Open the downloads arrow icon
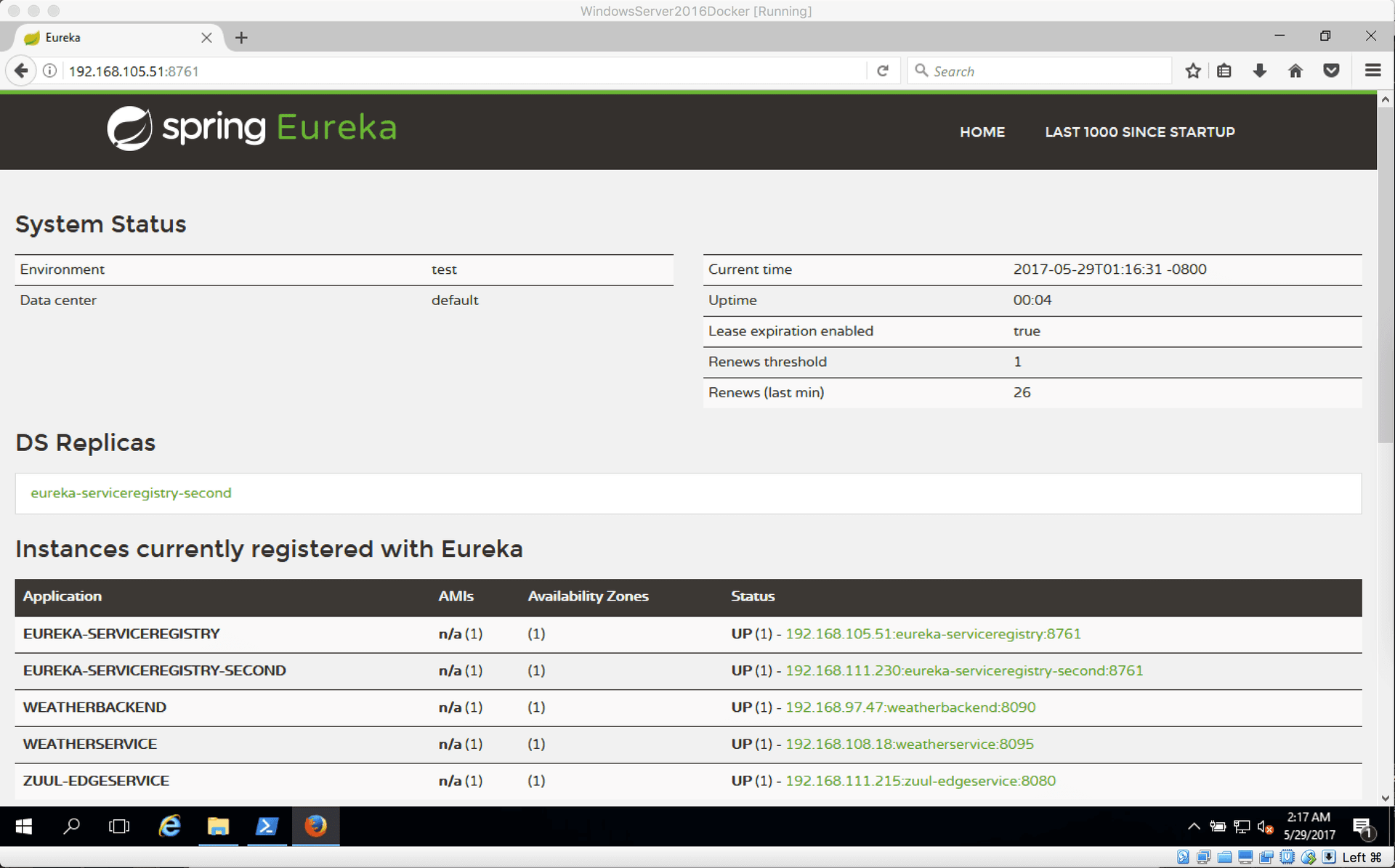The image size is (1395, 868). click(x=1260, y=71)
